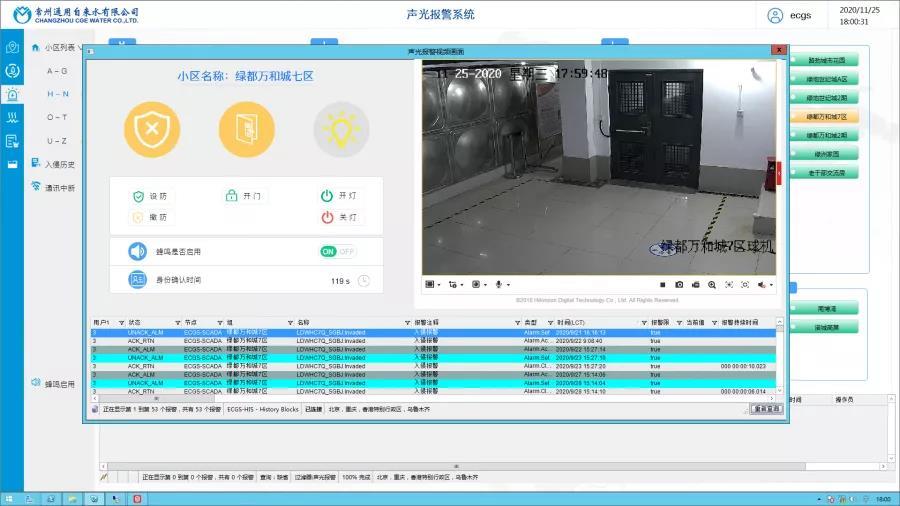Click the orange door icon
The height and width of the screenshot is (506, 900).
tap(246, 130)
